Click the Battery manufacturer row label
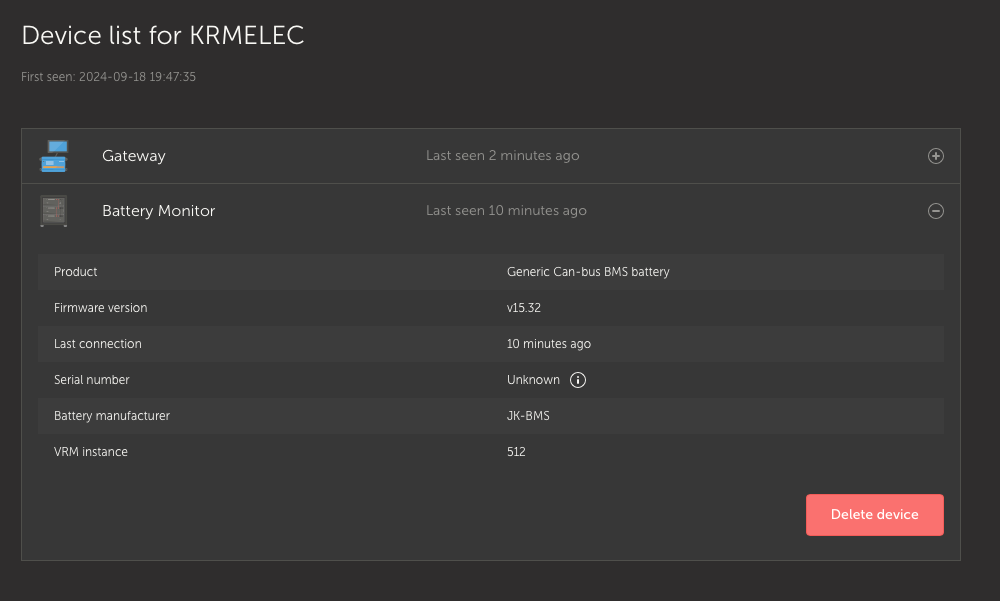The width and height of the screenshot is (1000, 601). click(x=112, y=416)
